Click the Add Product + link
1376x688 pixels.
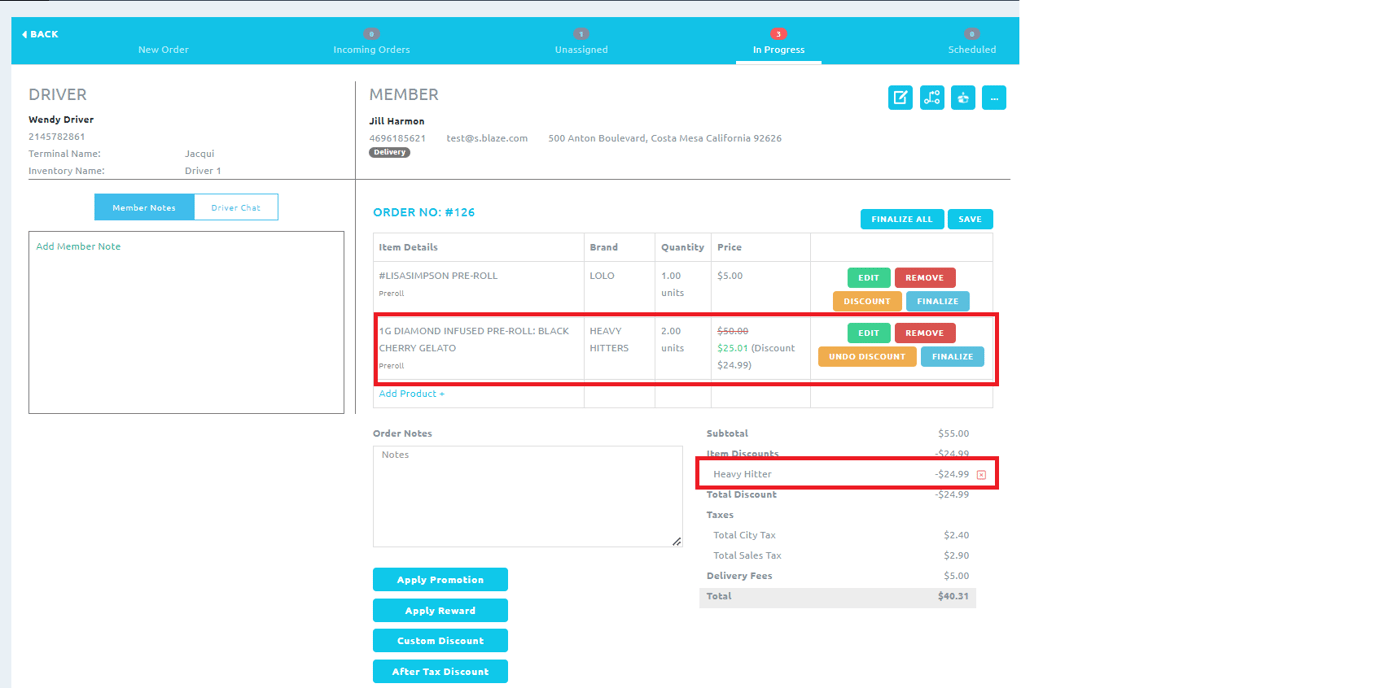(x=411, y=394)
